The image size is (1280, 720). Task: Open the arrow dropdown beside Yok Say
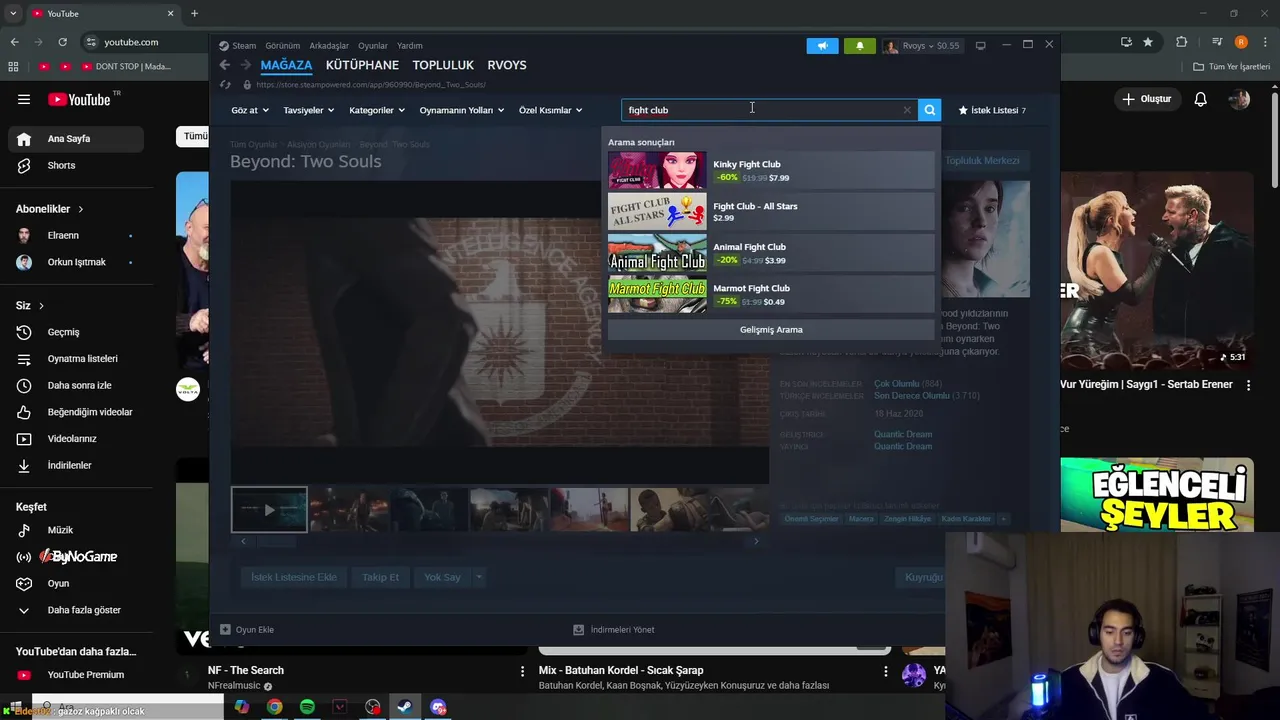click(x=479, y=577)
